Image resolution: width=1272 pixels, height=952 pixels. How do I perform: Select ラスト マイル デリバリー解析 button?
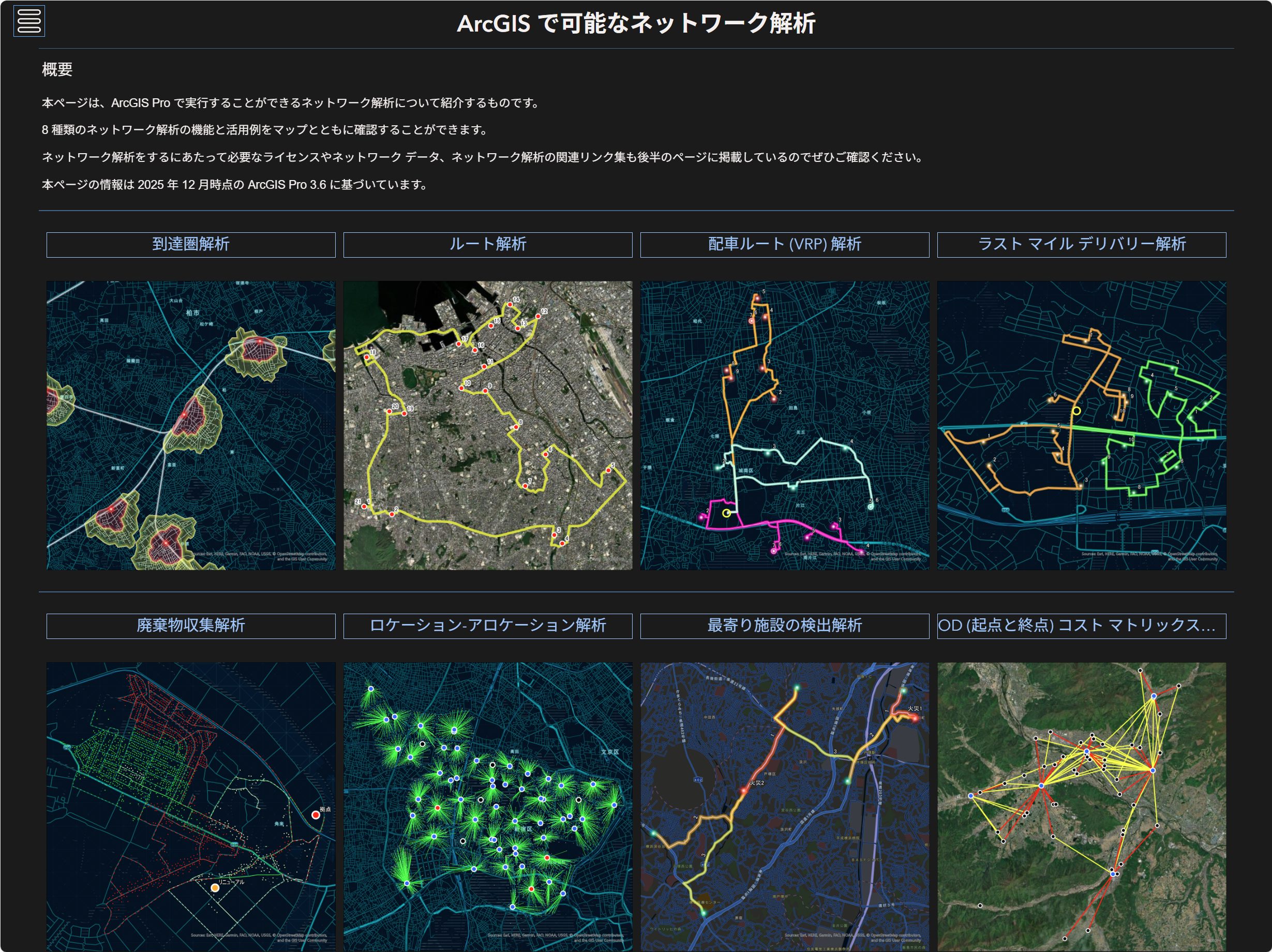pos(1081,245)
